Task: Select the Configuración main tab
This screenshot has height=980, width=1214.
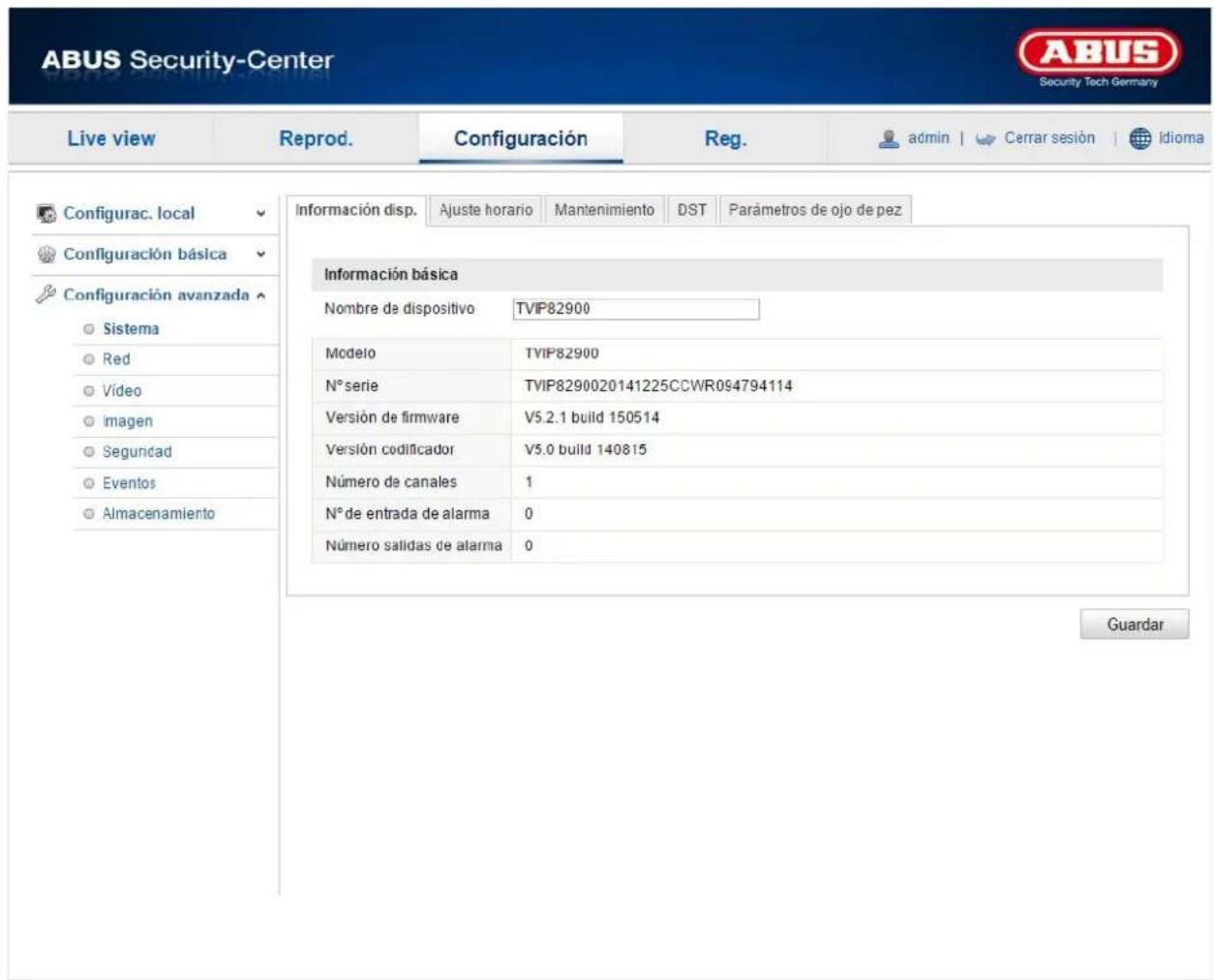Action: [521, 138]
